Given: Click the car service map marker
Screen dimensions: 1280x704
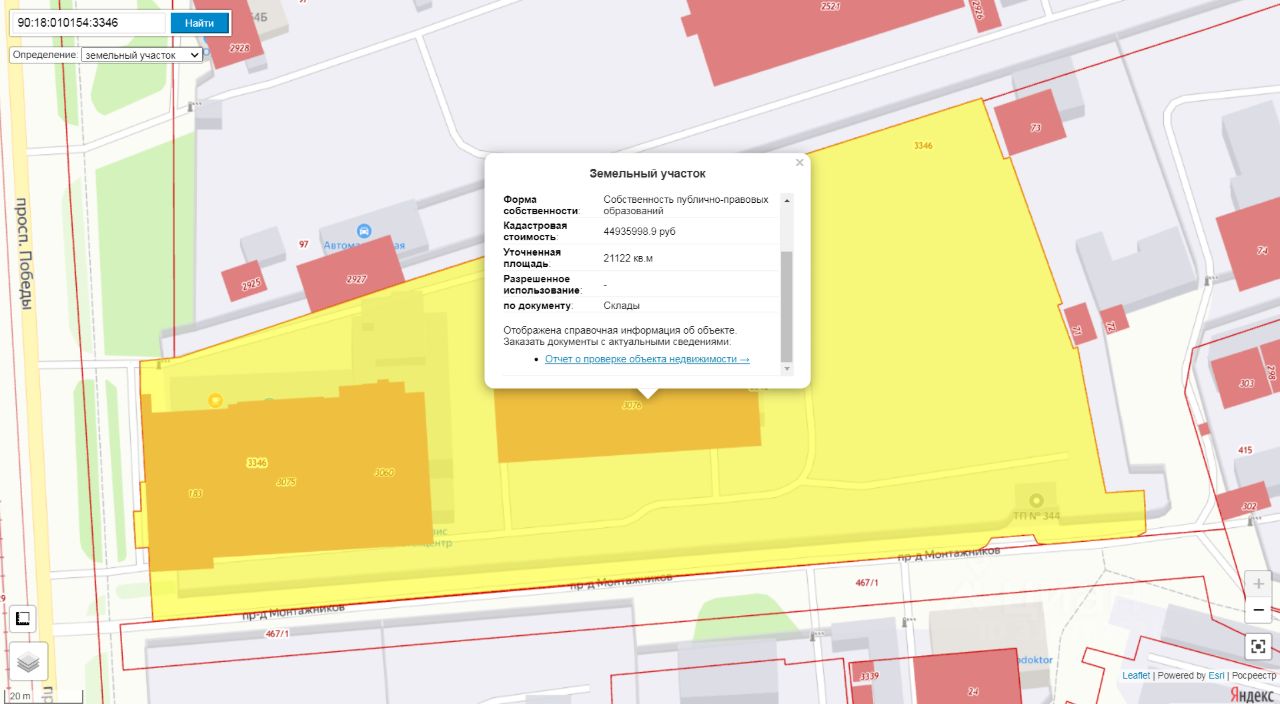Looking at the screenshot, I should pos(363,231).
